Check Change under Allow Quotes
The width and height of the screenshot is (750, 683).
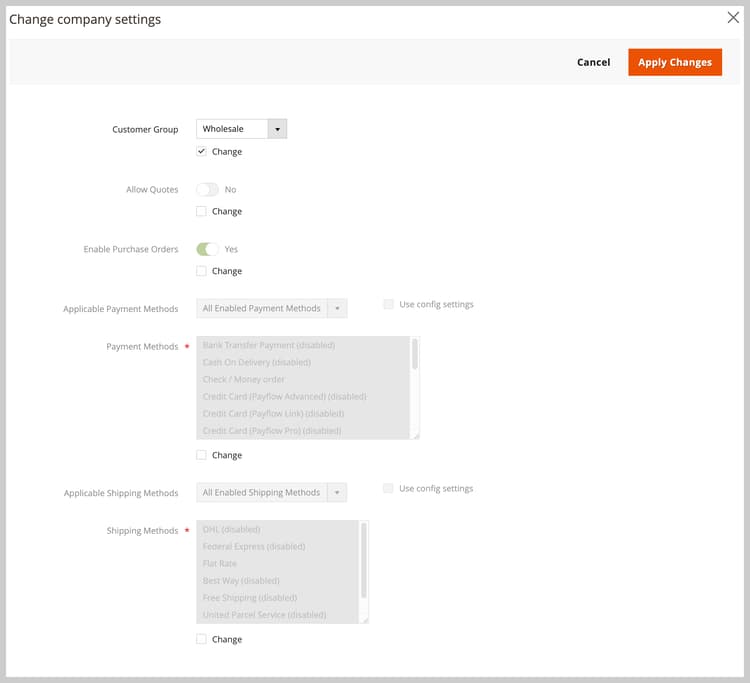201,211
